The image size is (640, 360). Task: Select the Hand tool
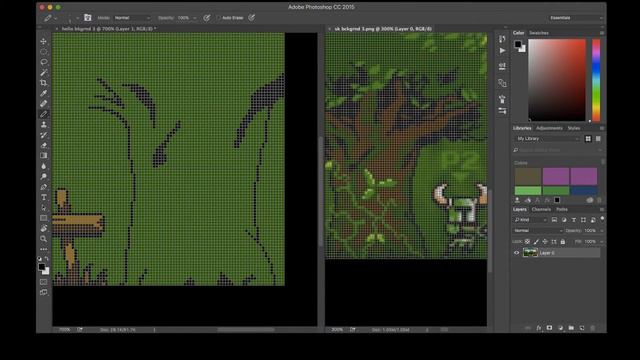pos(44,228)
